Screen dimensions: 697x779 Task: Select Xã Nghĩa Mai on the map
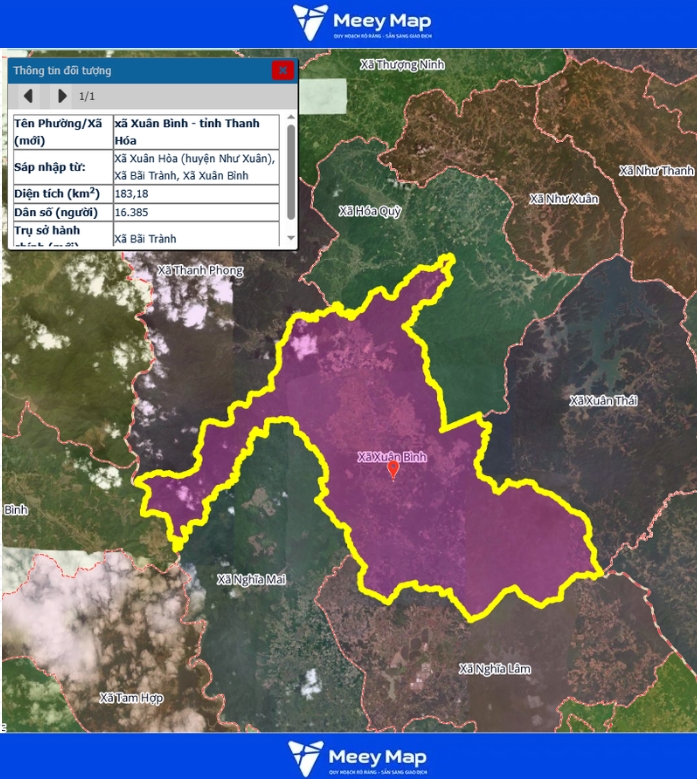click(251, 579)
